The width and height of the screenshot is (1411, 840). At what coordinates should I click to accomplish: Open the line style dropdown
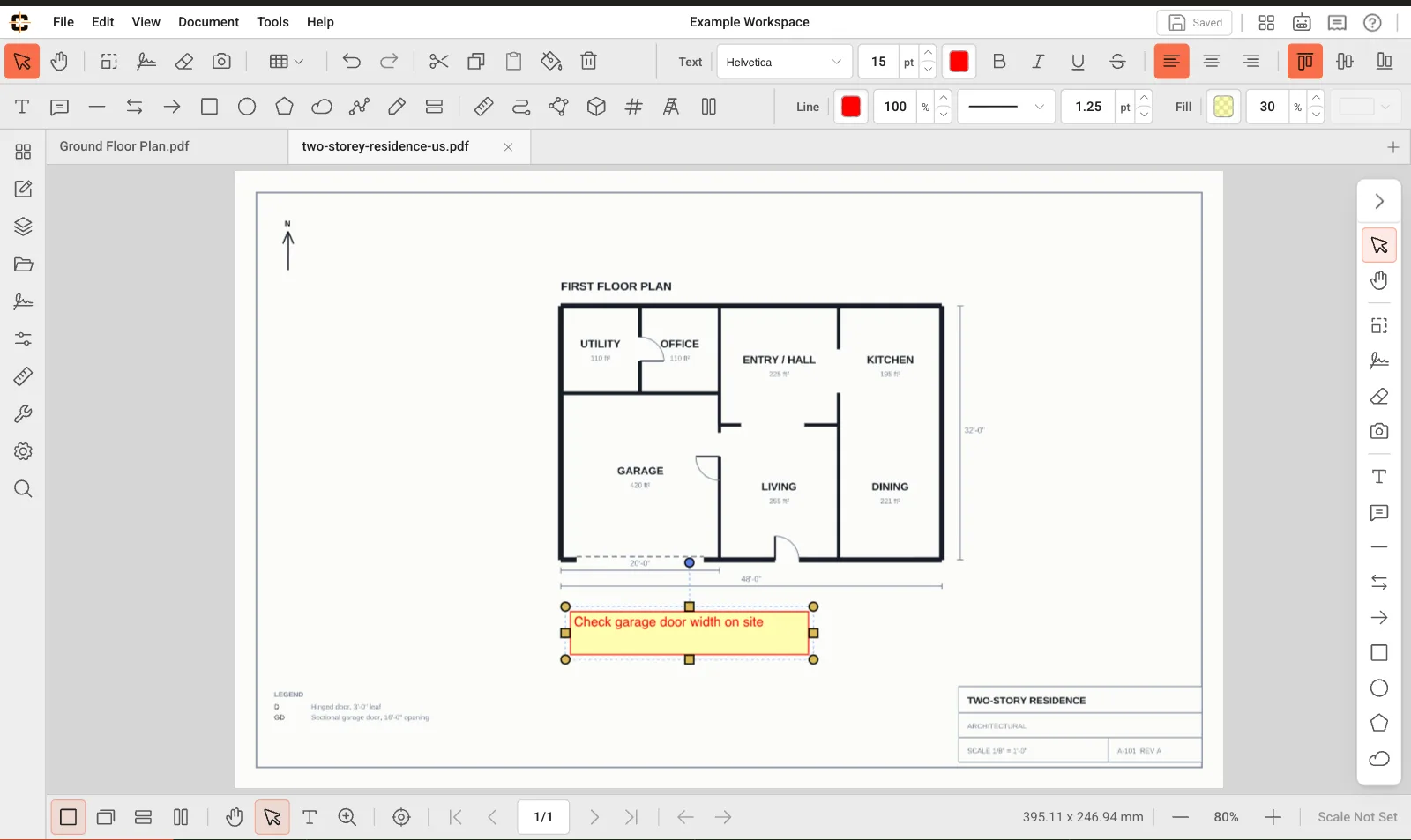point(1006,107)
